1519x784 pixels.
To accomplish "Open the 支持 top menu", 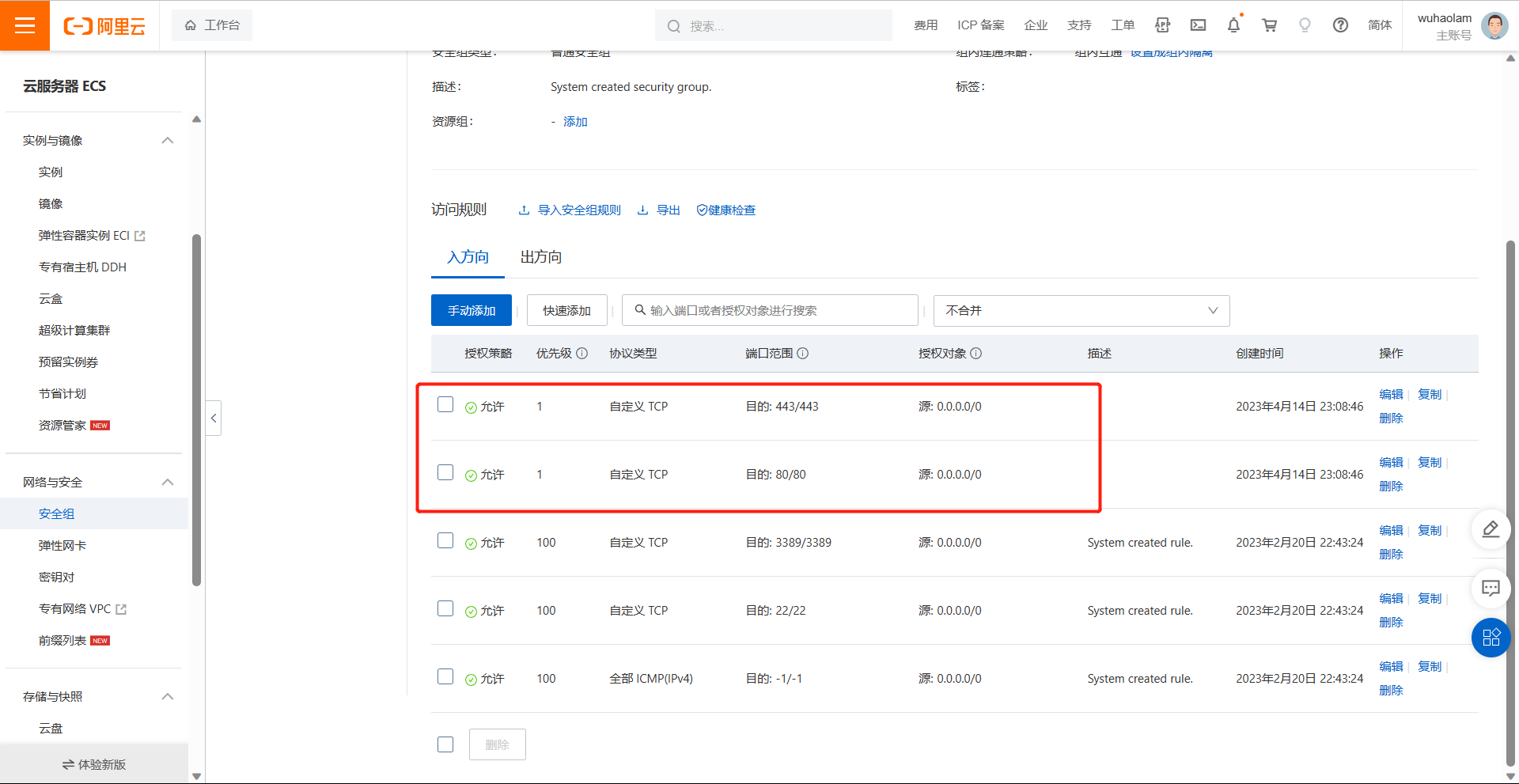I will 1079,25.
